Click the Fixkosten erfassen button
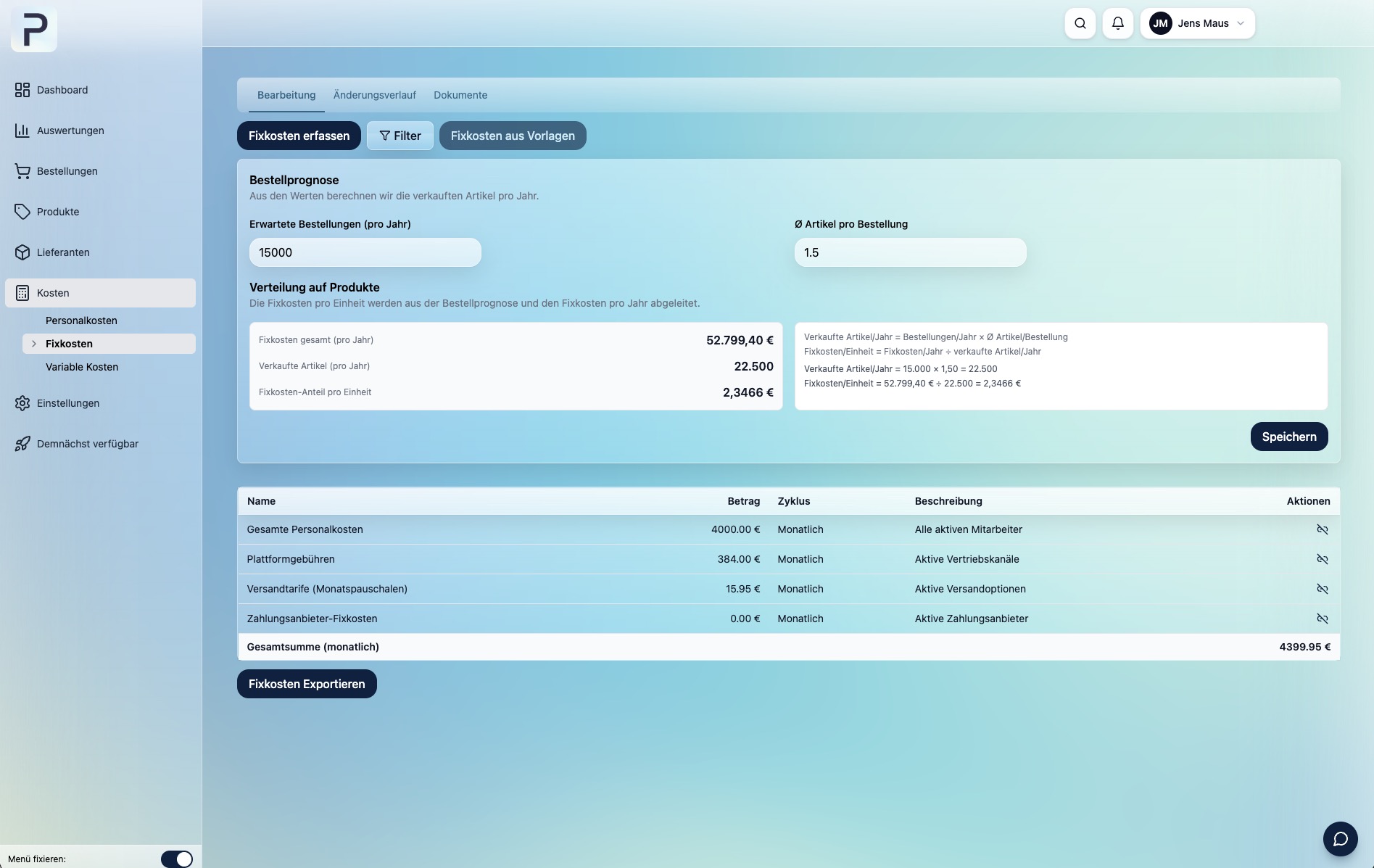 pyautogui.click(x=299, y=136)
